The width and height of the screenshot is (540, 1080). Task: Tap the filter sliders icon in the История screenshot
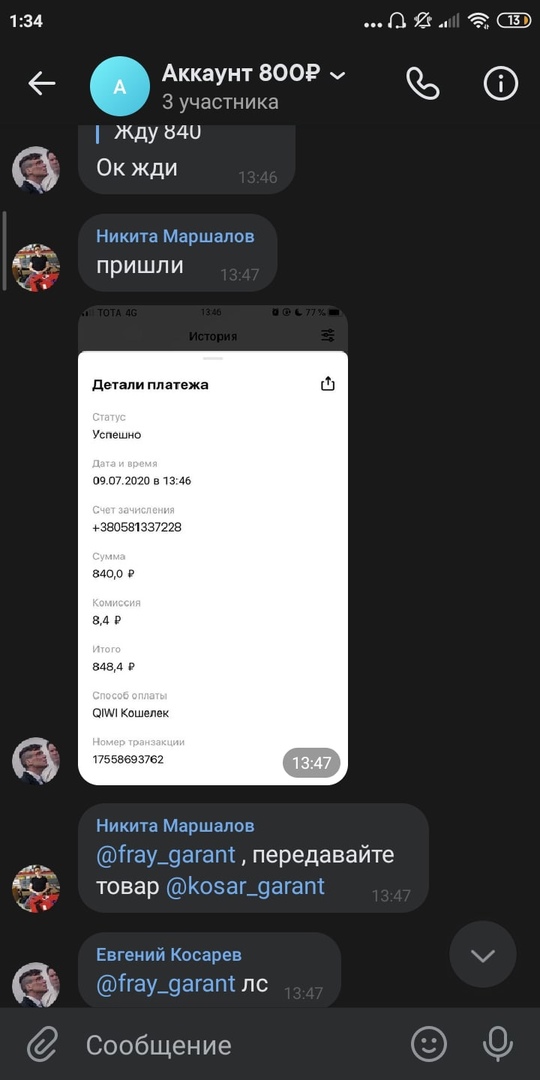[328, 336]
